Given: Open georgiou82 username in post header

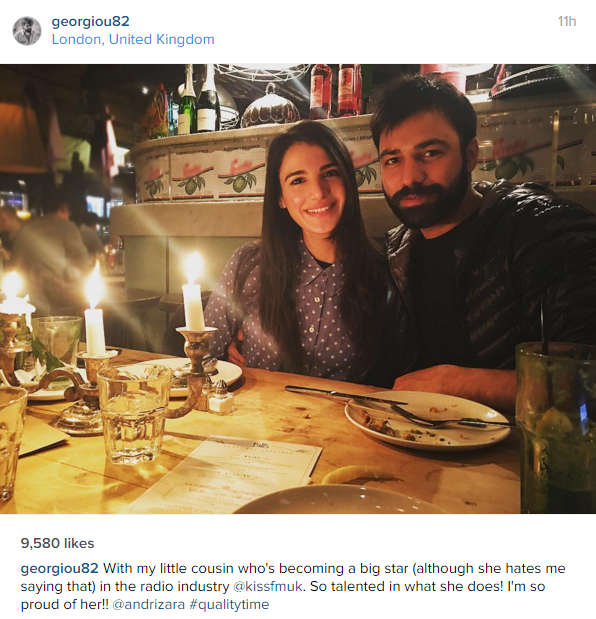Looking at the screenshot, I should [90, 21].
